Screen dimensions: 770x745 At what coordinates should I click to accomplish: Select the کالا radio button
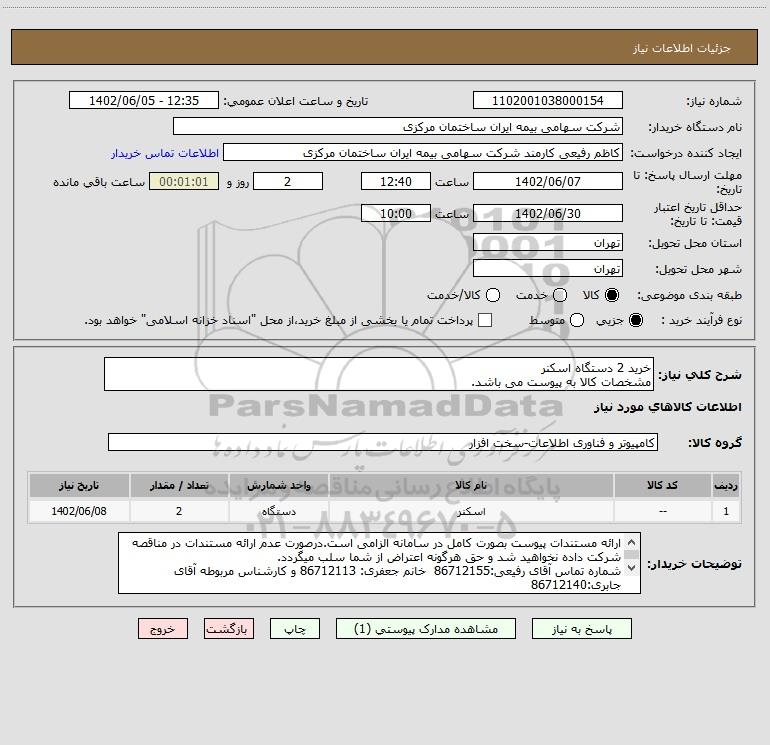[612, 295]
